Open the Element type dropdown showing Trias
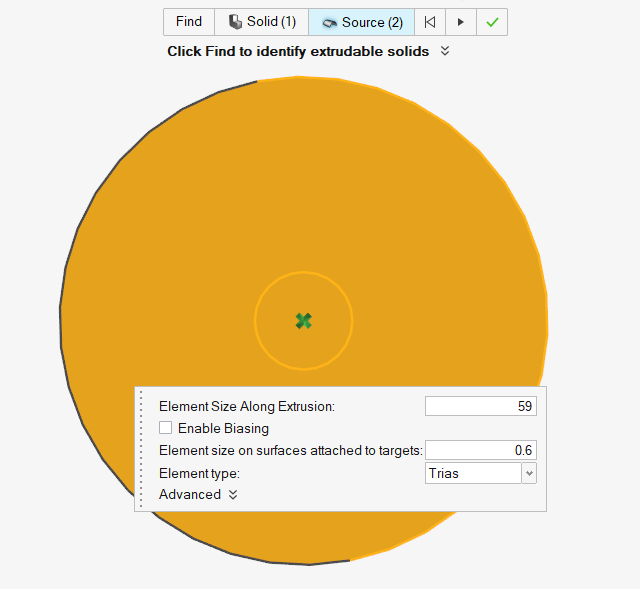This screenshot has height=589, width=640. tap(481, 473)
